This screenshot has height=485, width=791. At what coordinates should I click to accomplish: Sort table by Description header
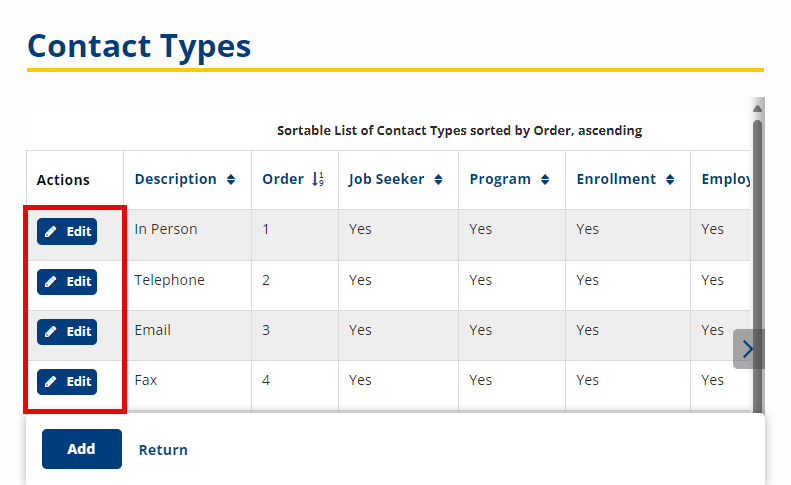(x=175, y=179)
